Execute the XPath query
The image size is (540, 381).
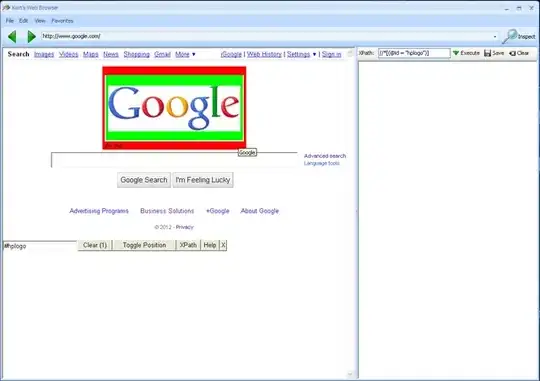(x=466, y=53)
